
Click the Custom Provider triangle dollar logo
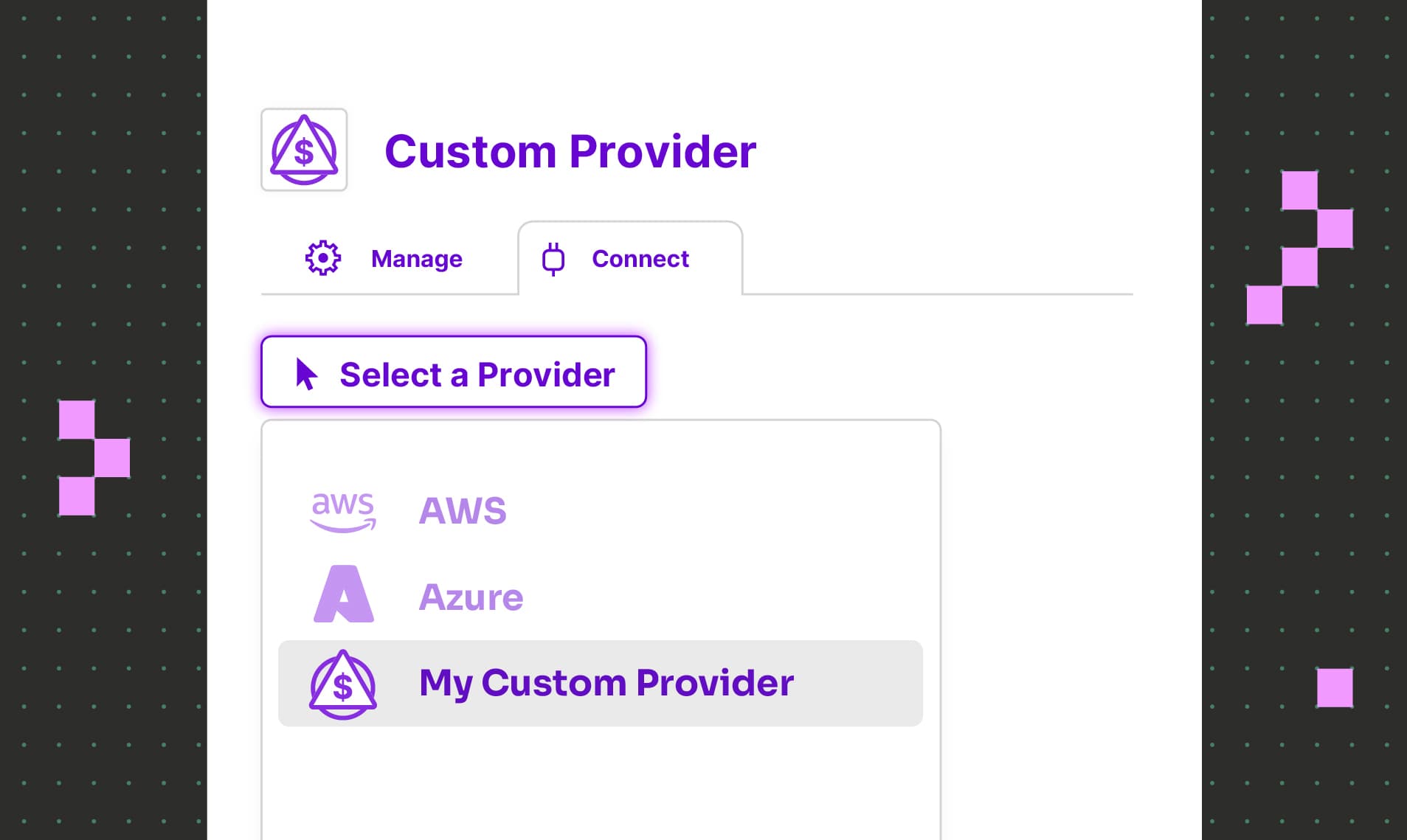coord(304,150)
